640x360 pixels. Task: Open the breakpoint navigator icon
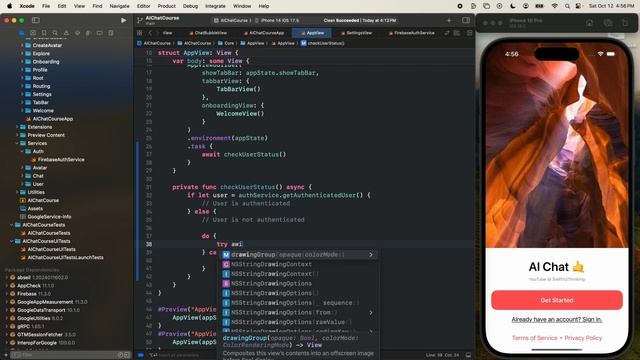pos(99,33)
